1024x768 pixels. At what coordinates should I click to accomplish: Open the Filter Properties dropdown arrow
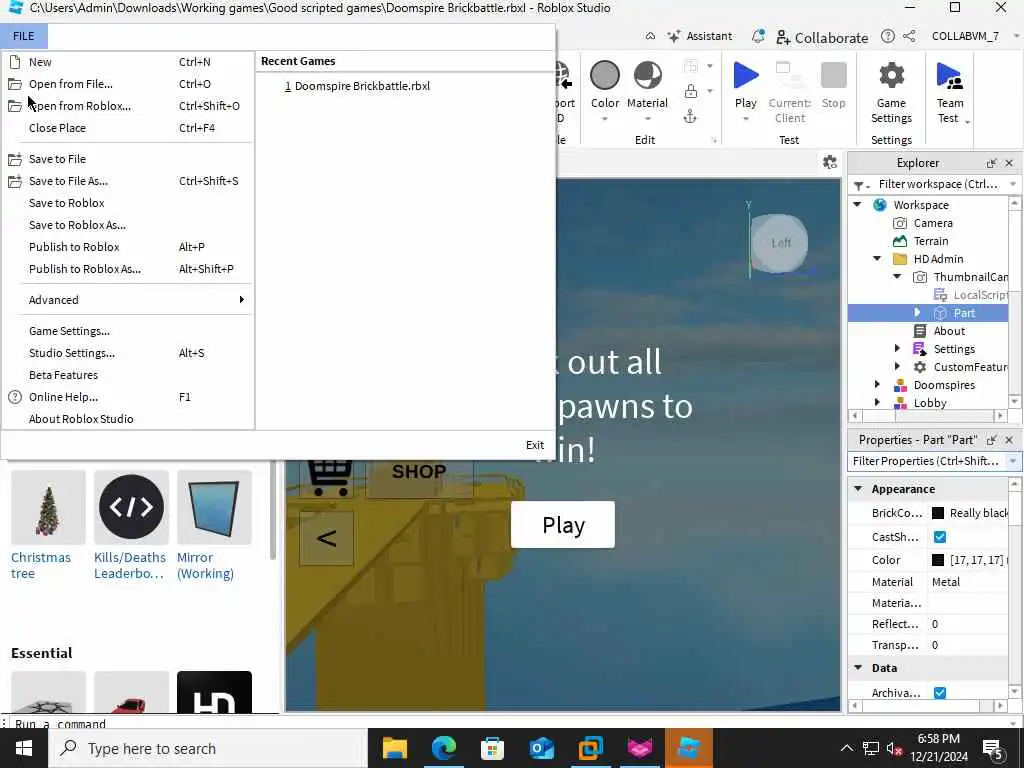(x=1012, y=461)
